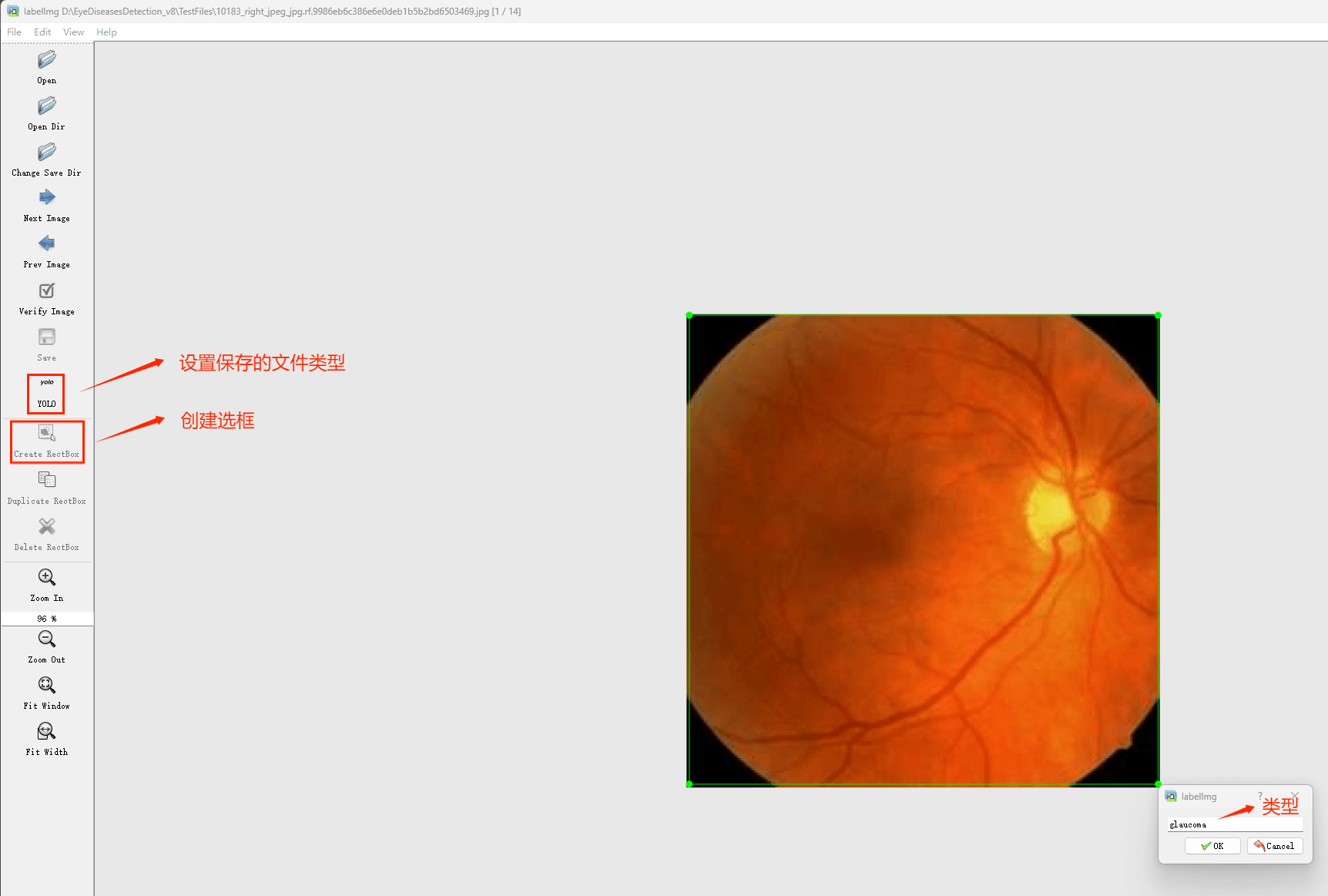Image resolution: width=1328 pixels, height=896 pixels.
Task: Click the top-right bounding box vertex
Action: tap(1158, 315)
